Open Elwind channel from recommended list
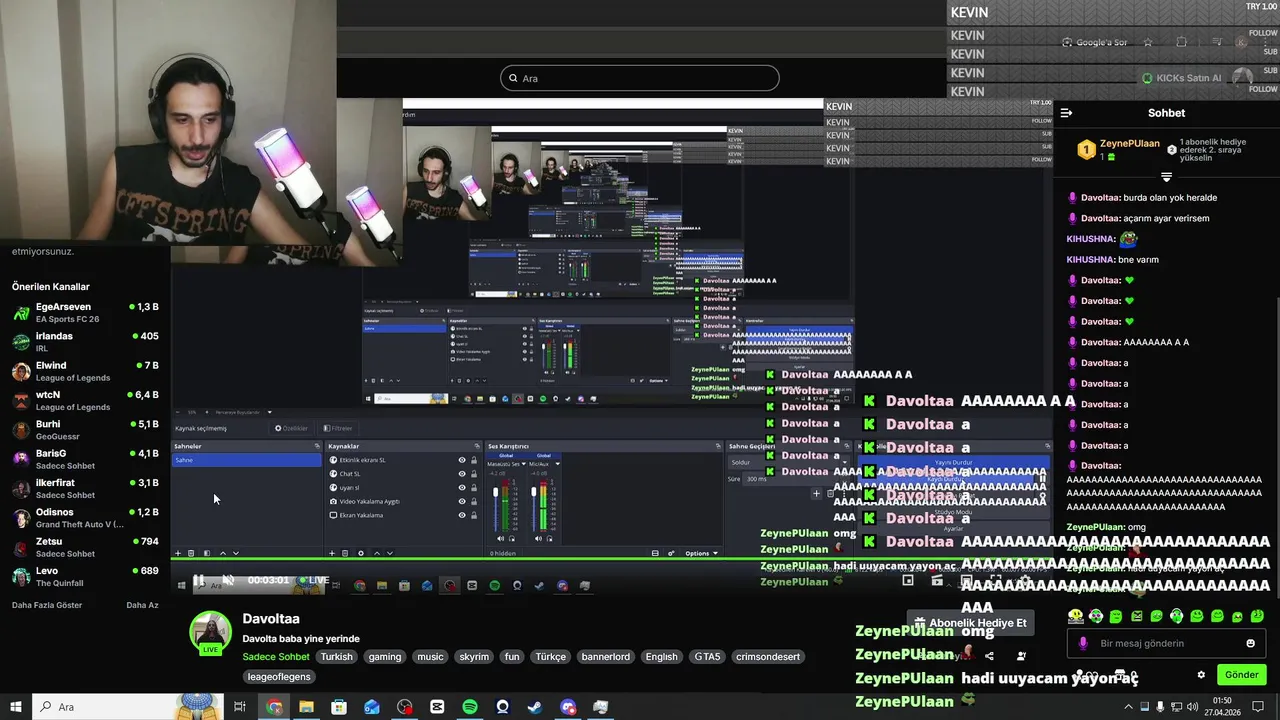The height and width of the screenshot is (720, 1280). pyautogui.click(x=85, y=371)
